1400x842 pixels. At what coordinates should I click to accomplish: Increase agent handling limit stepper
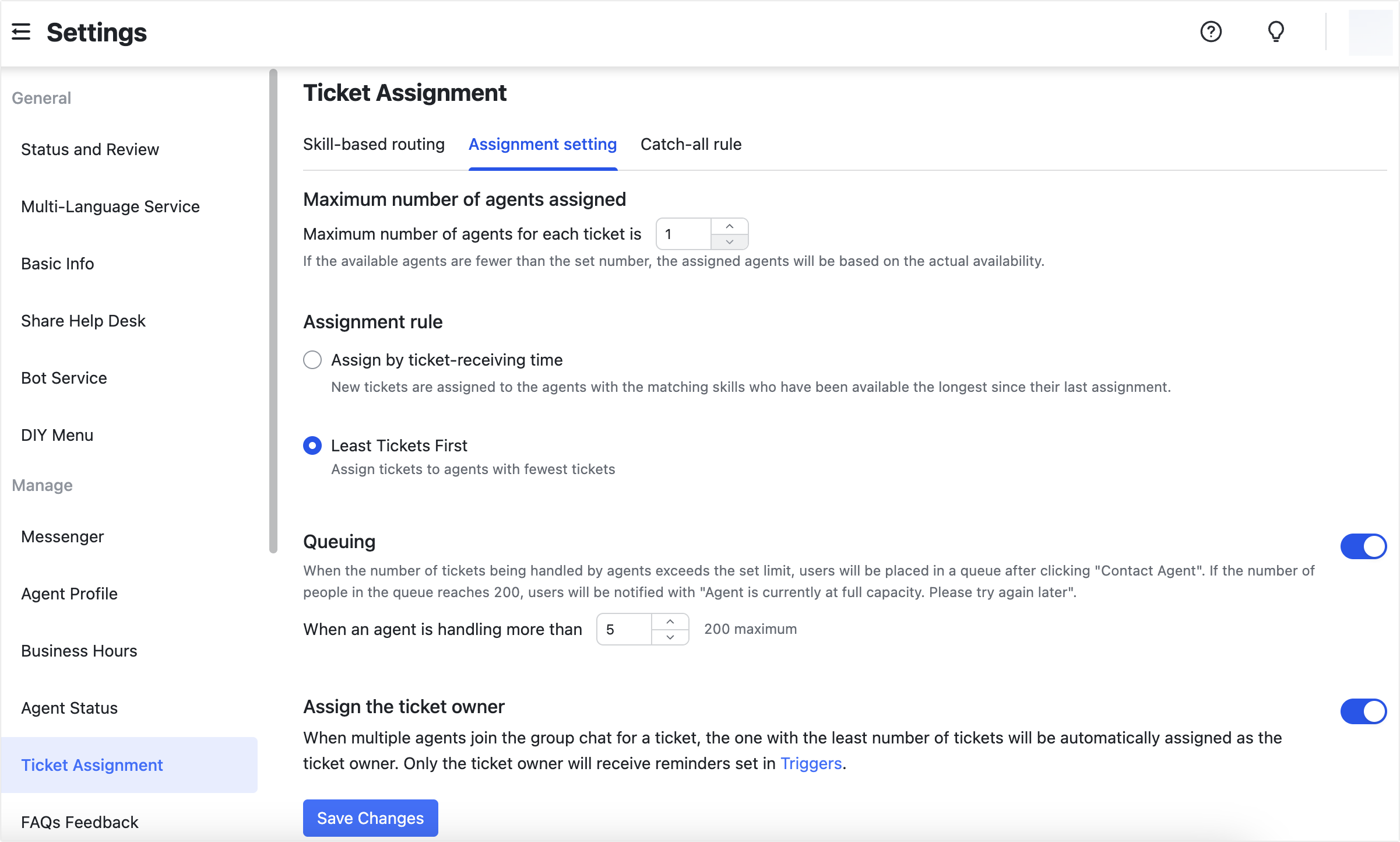click(x=670, y=622)
